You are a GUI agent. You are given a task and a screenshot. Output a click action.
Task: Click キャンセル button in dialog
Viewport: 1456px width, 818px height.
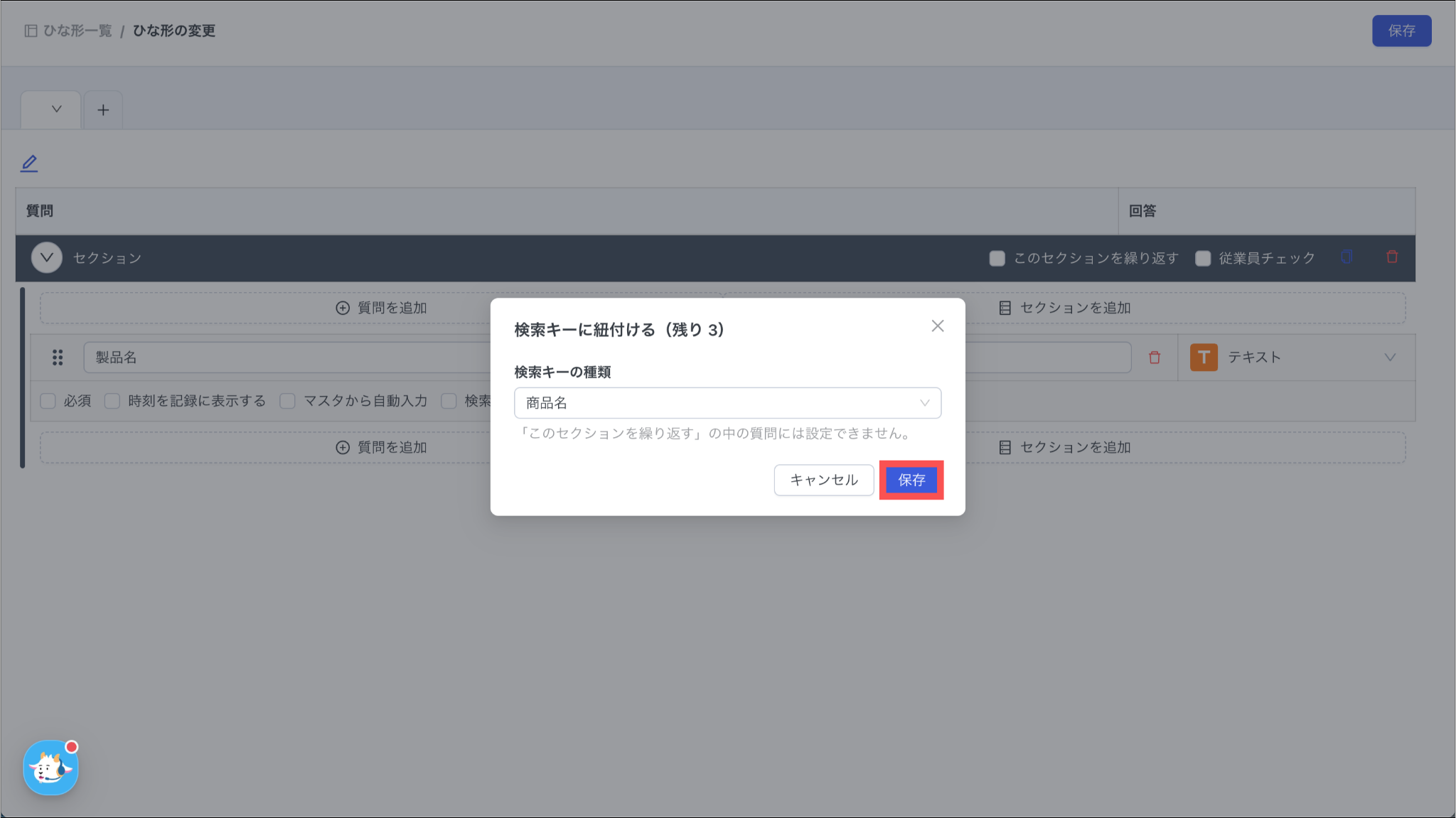823,480
